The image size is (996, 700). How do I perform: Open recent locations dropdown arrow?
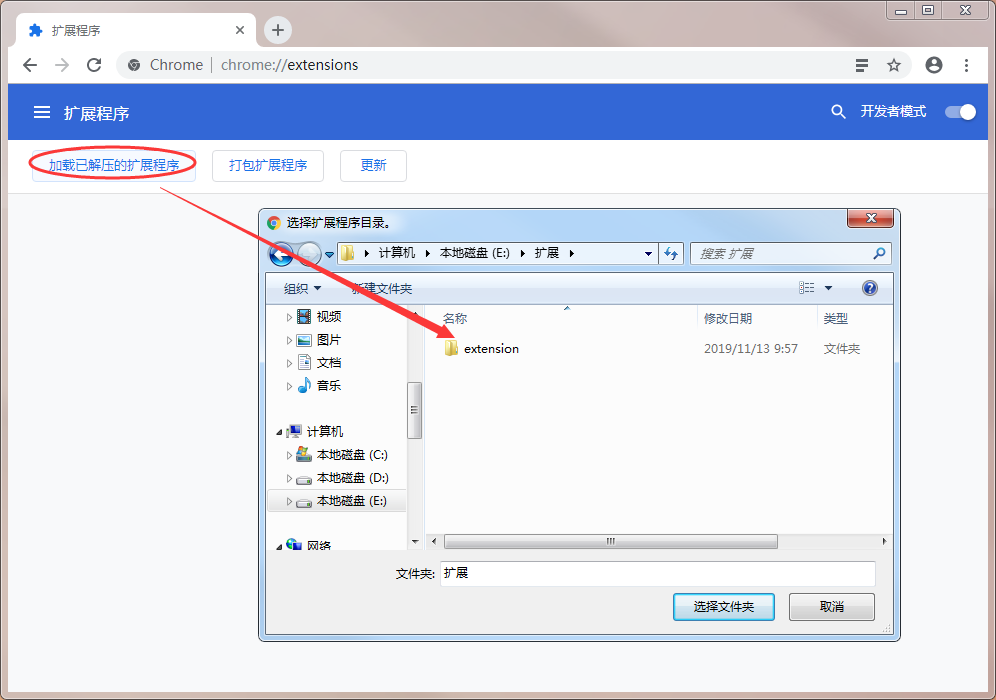coord(329,255)
